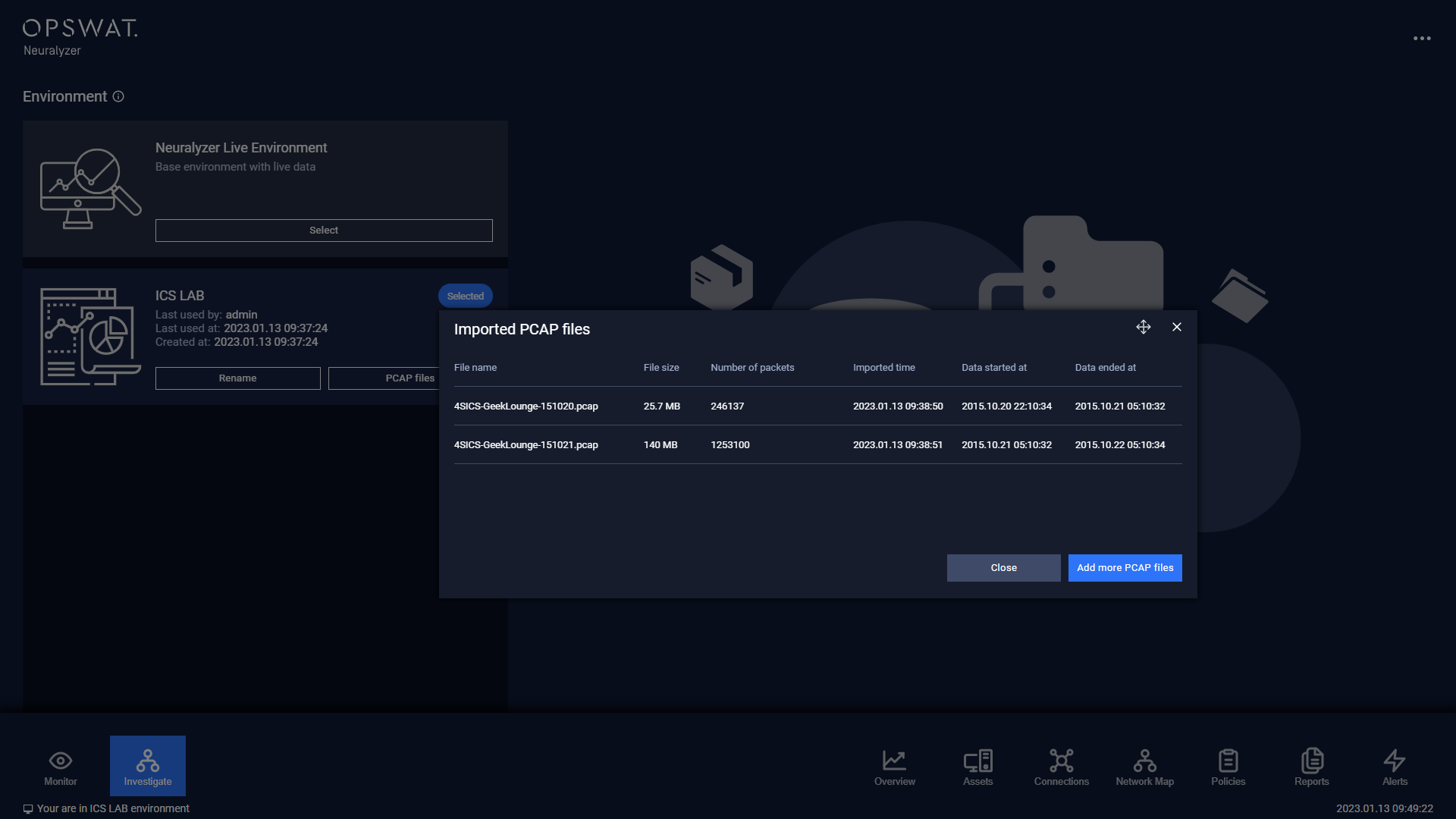Click the Environment heading

(64, 96)
